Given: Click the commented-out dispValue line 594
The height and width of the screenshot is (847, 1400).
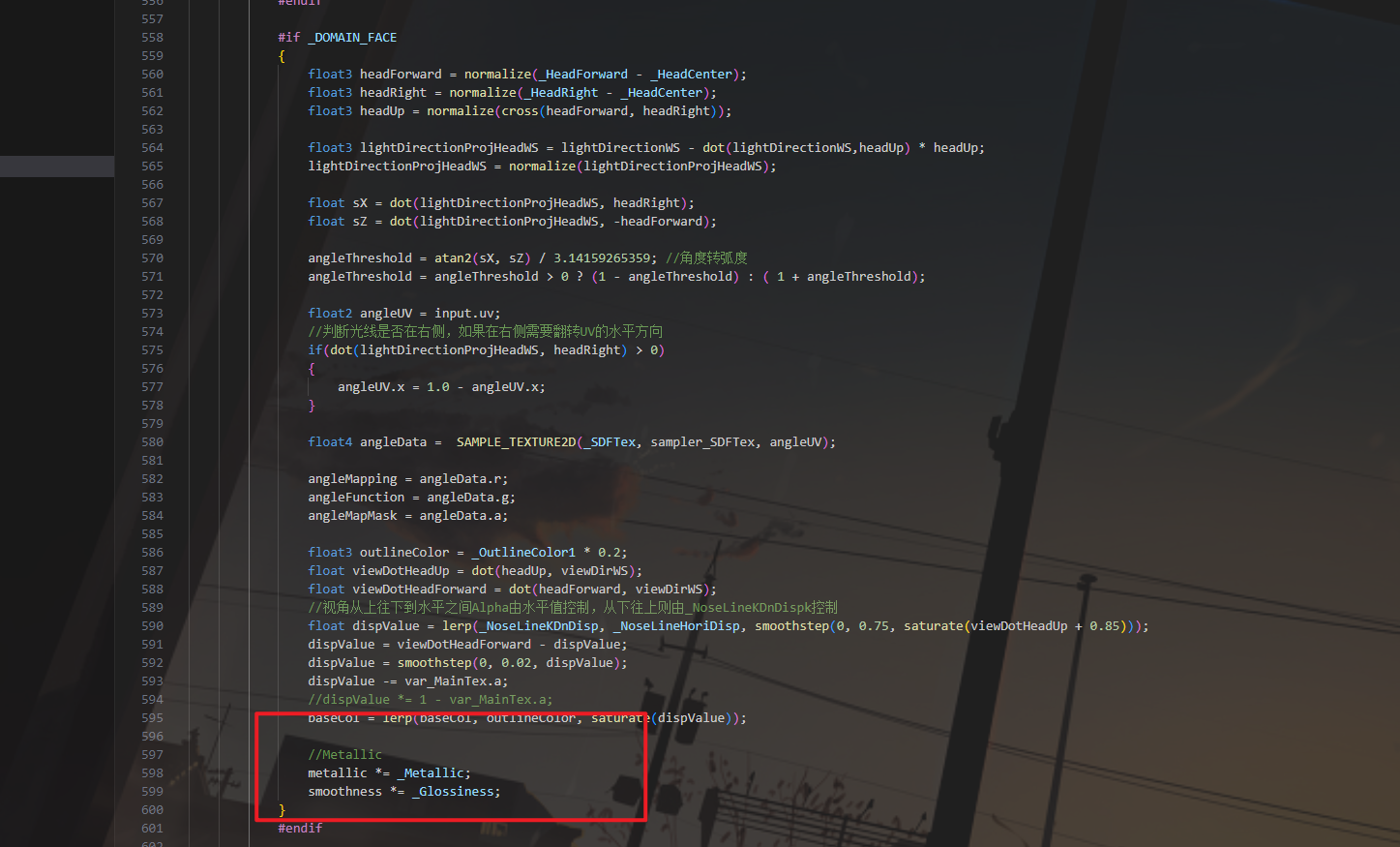Looking at the screenshot, I should [x=430, y=700].
